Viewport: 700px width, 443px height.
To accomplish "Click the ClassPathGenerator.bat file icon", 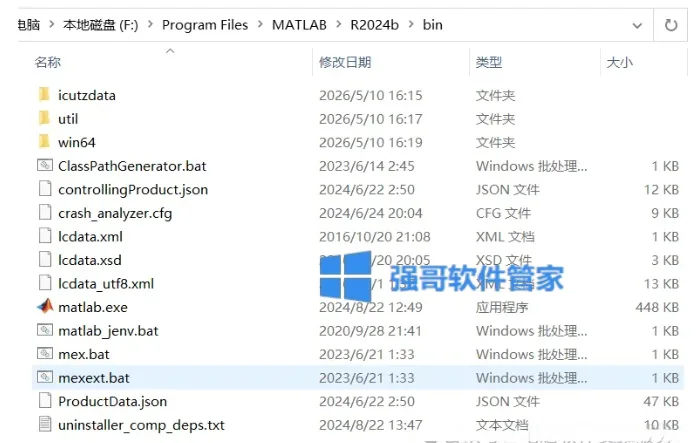I will click(45, 166).
